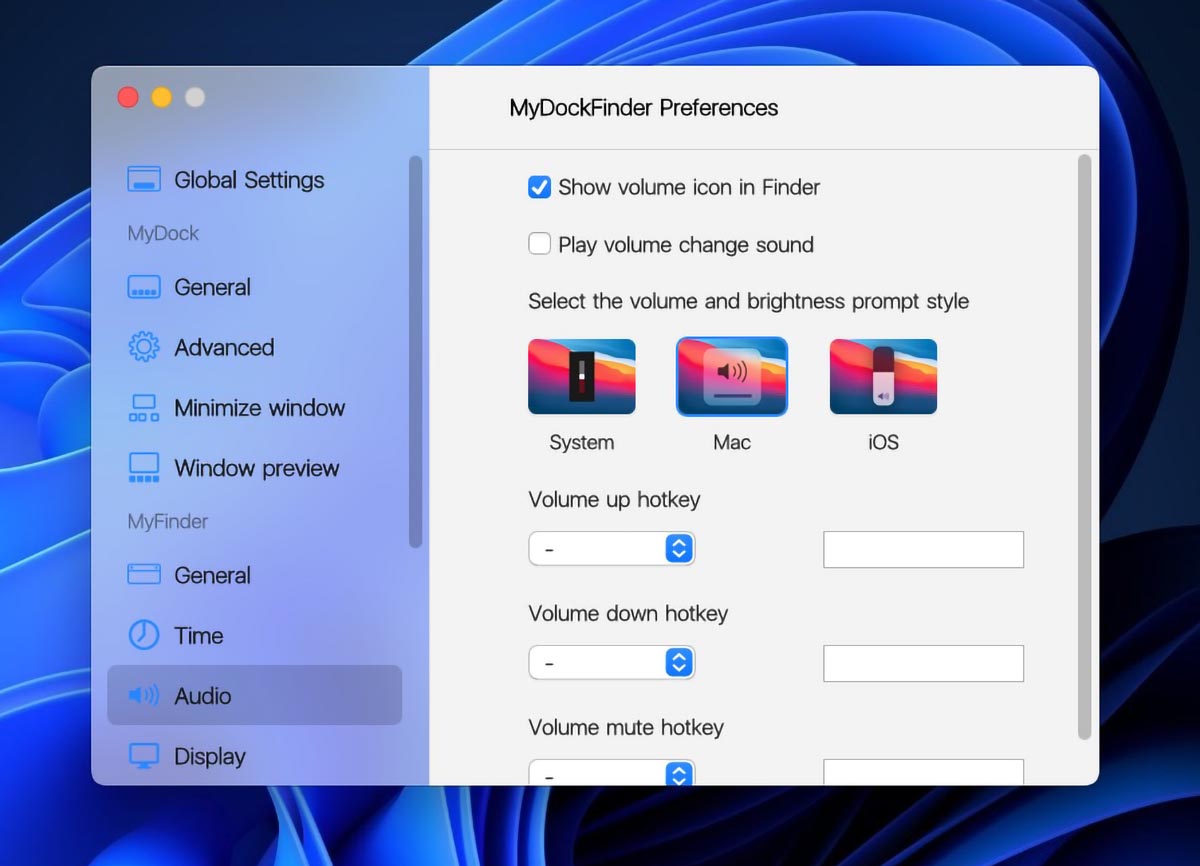This screenshot has width=1200, height=866.
Task: Click the Minimize window sidebar icon
Action: tap(144, 408)
